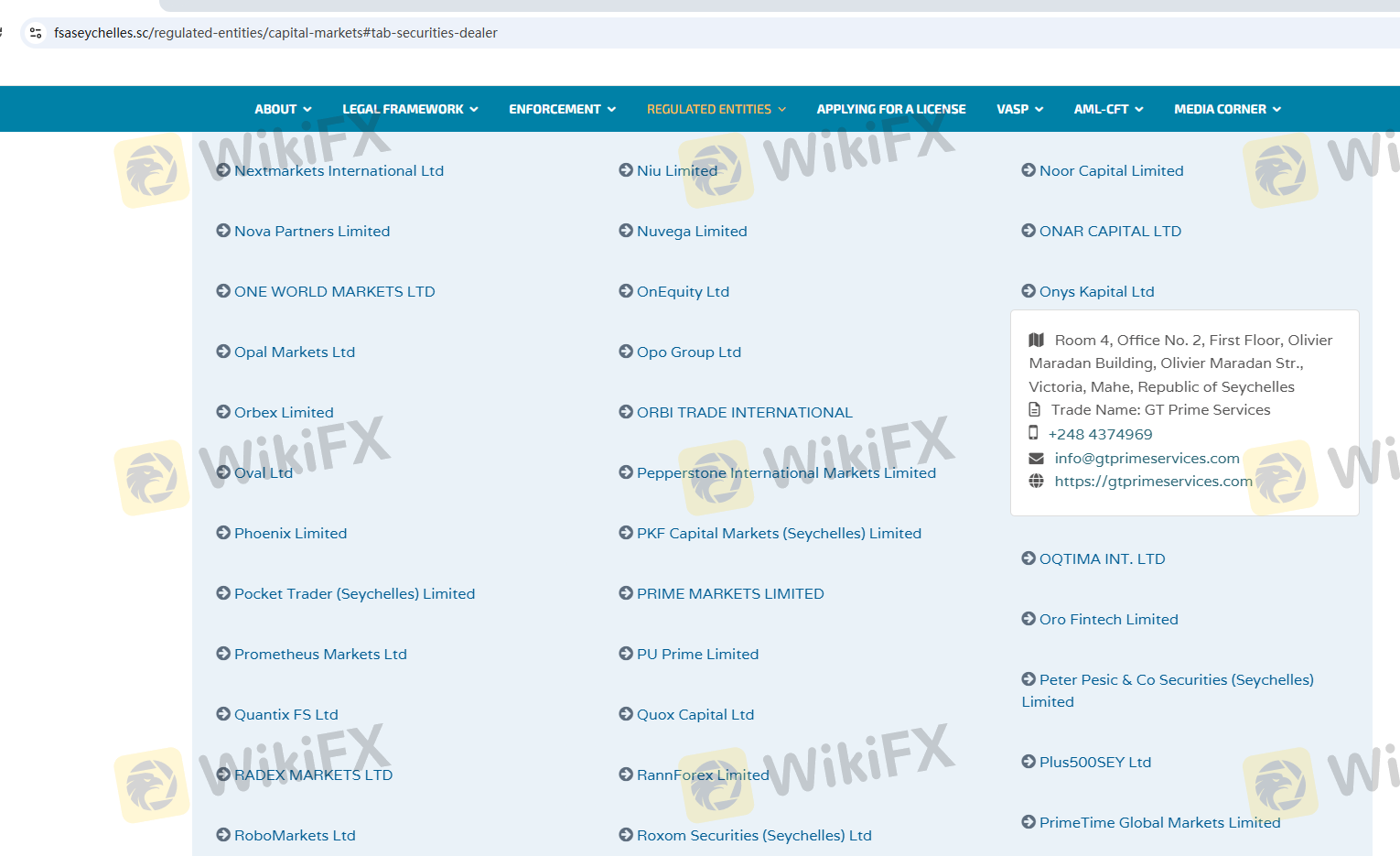Expand the RADEX MARKETS LTD entry
This screenshot has width=1400, height=856.
coord(305,775)
